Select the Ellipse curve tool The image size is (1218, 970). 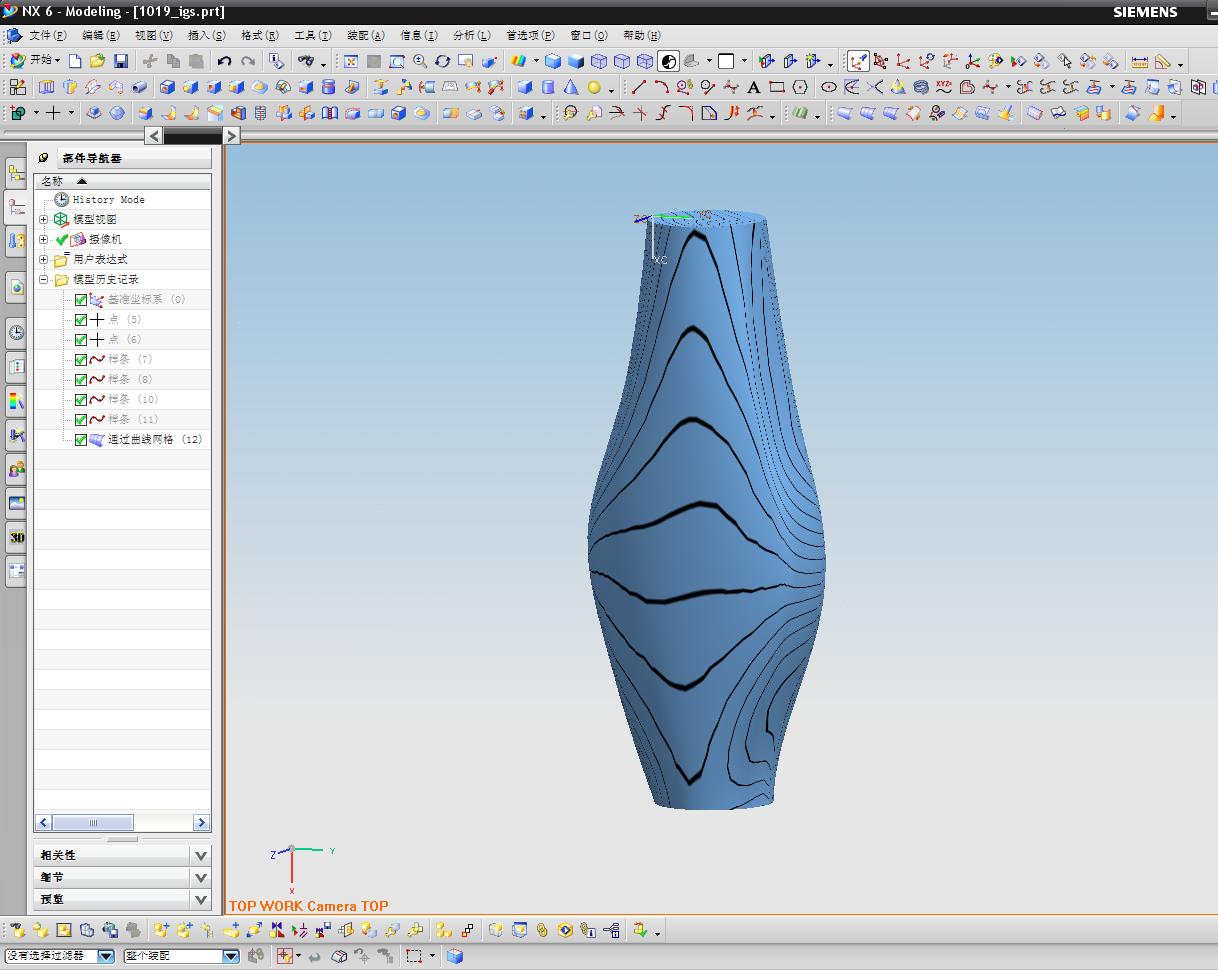(x=828, y=87)
